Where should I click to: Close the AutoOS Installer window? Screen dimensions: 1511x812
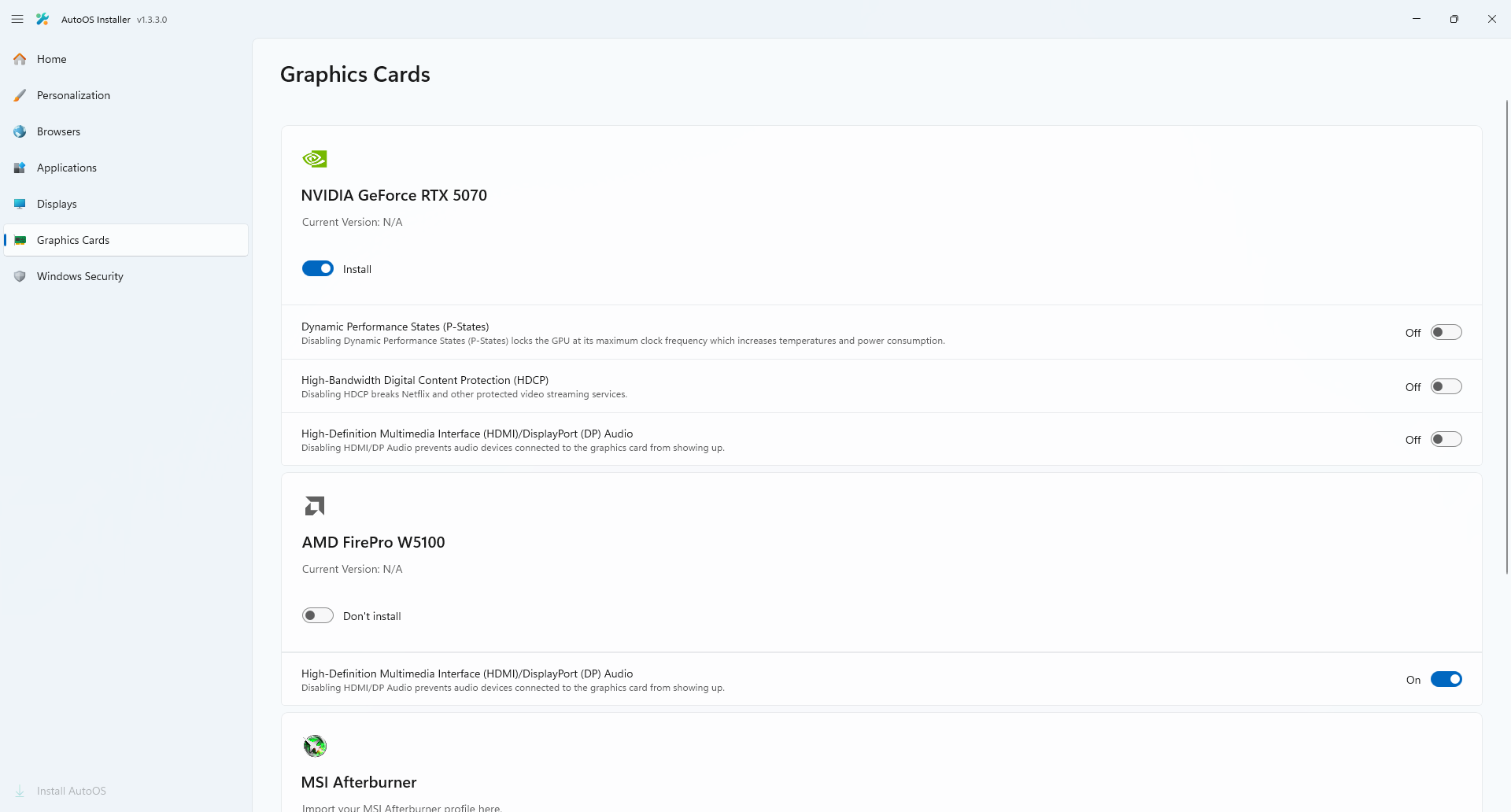pyautogui.click(x=1492, y=19)
